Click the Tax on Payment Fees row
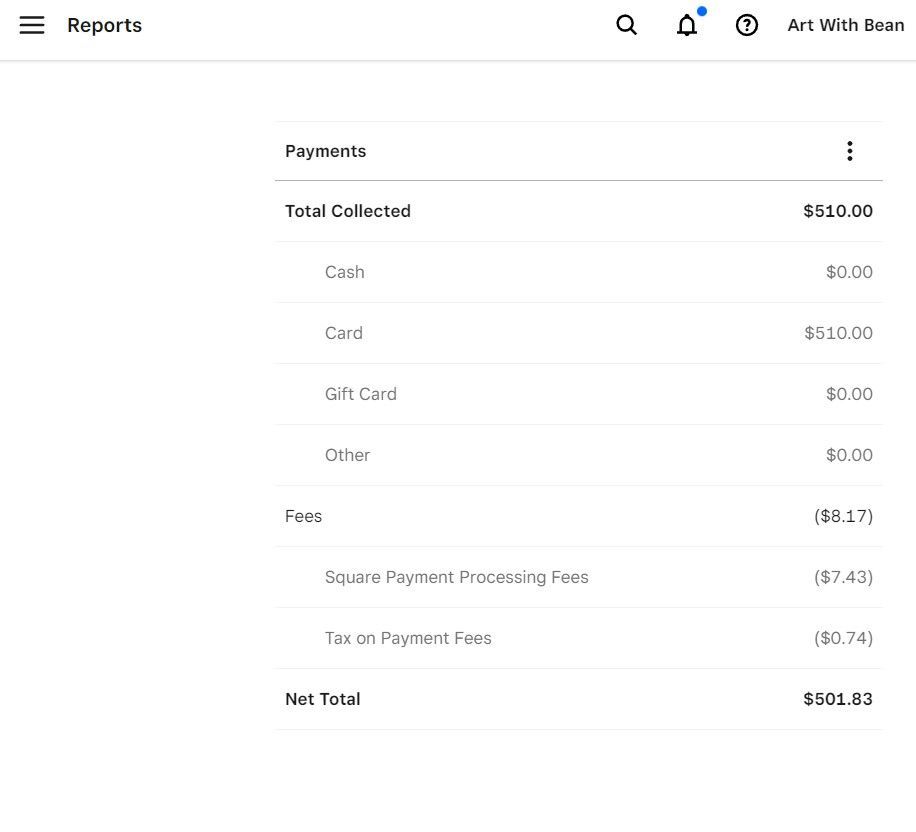Image resolution: width=916 pixels, height=832 pixels. click(408, 638)
